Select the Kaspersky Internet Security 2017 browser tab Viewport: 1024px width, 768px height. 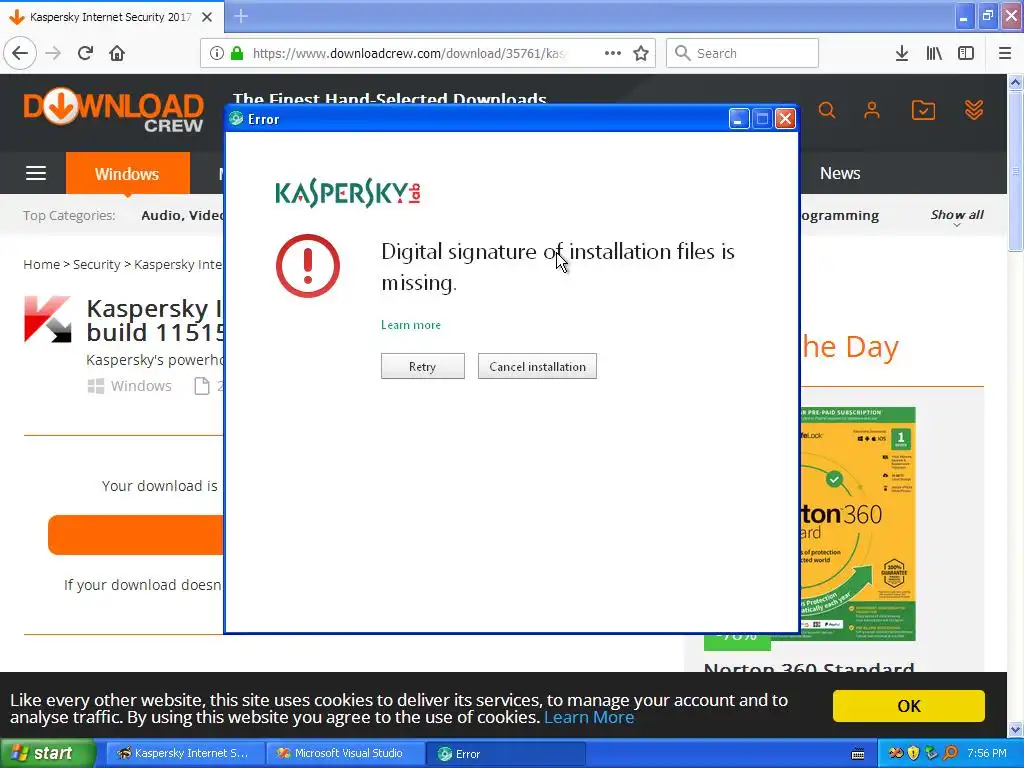[x=111, y=17]
